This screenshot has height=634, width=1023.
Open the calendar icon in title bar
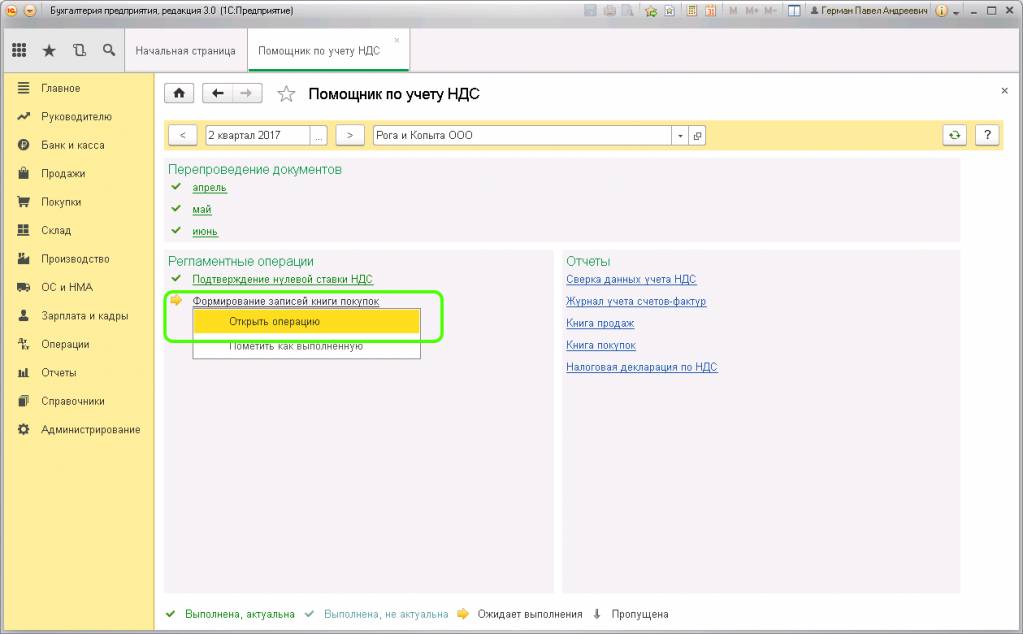click(711, 11)
